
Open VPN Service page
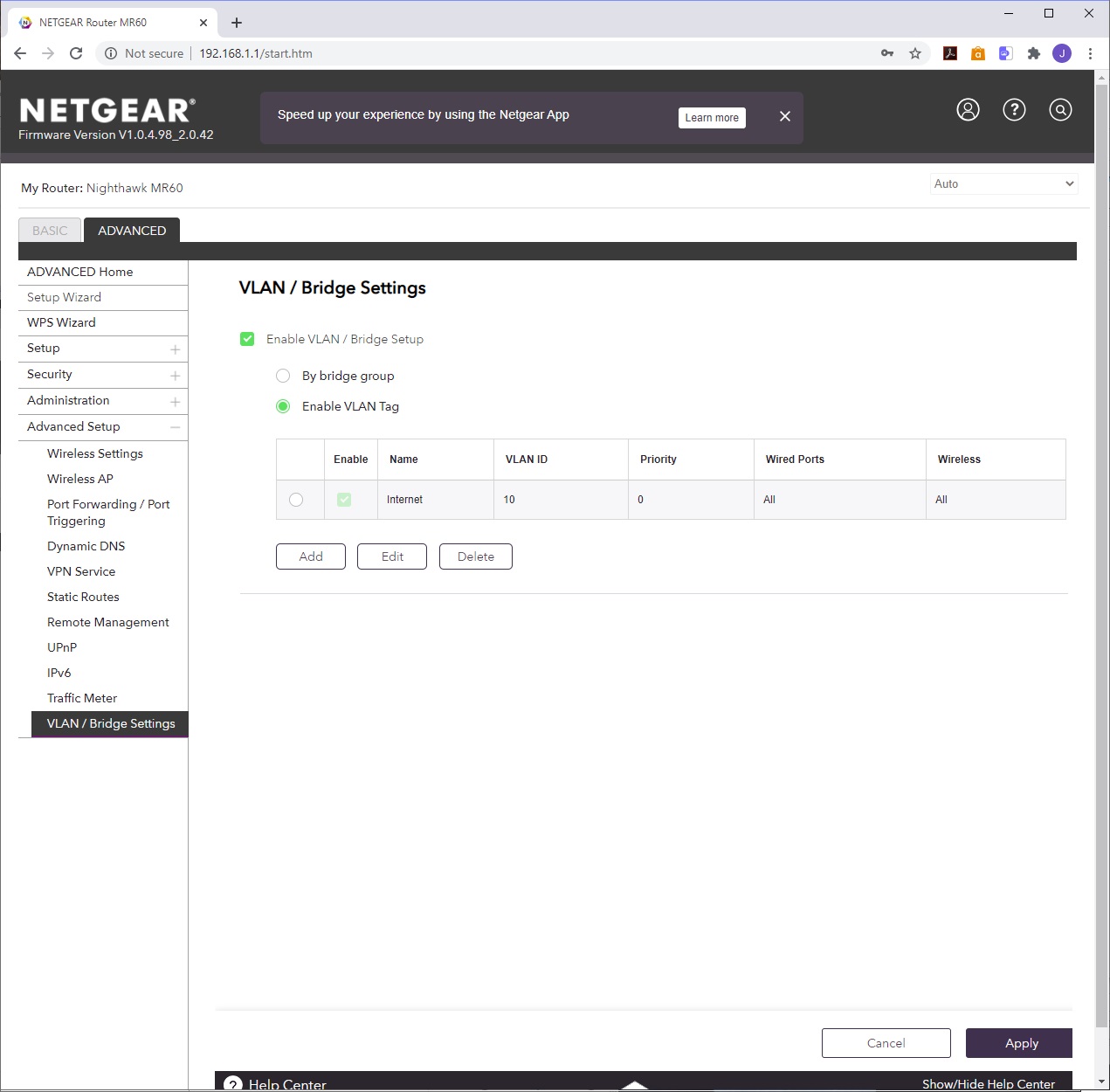coord(81,571)
